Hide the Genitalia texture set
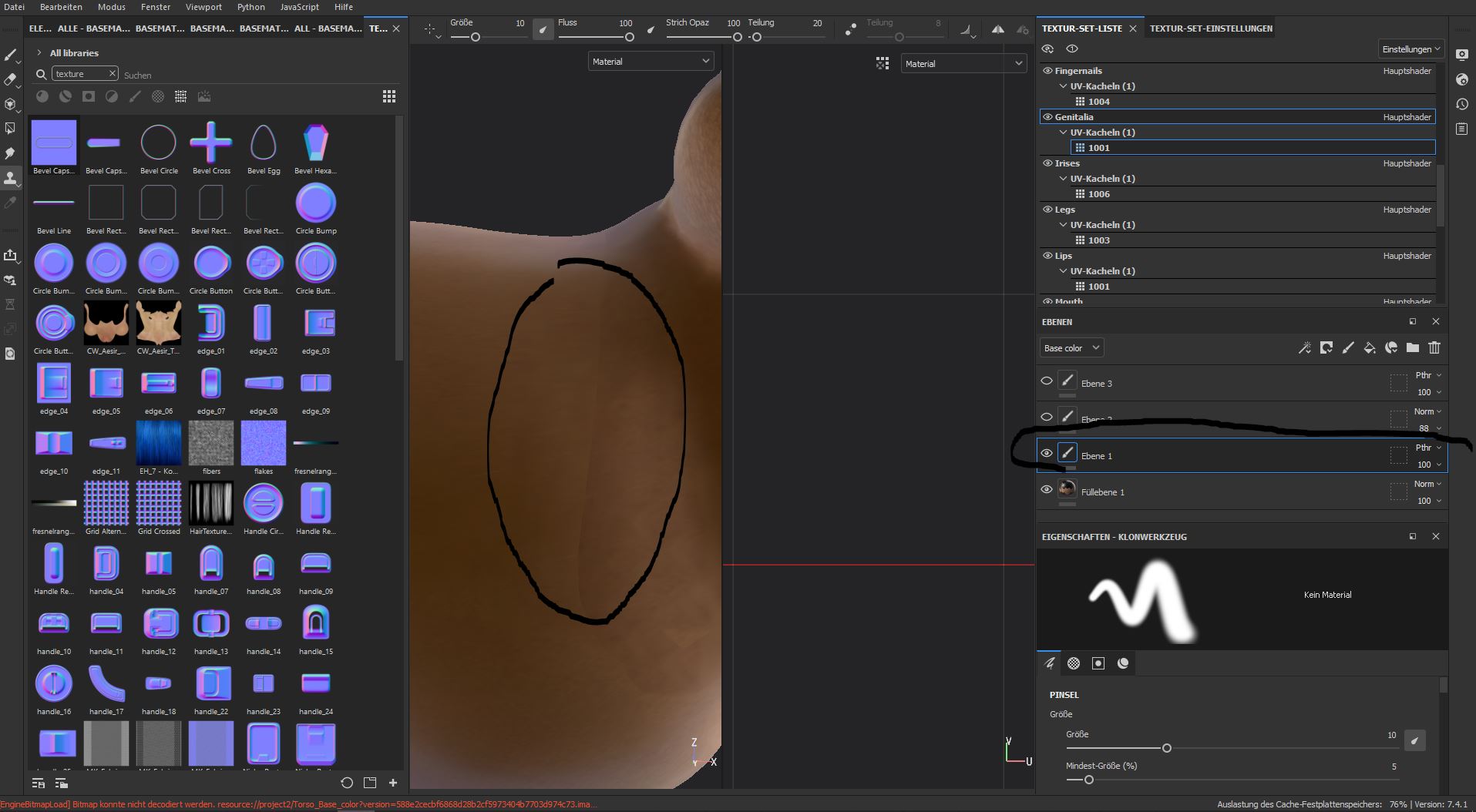 1047,117
